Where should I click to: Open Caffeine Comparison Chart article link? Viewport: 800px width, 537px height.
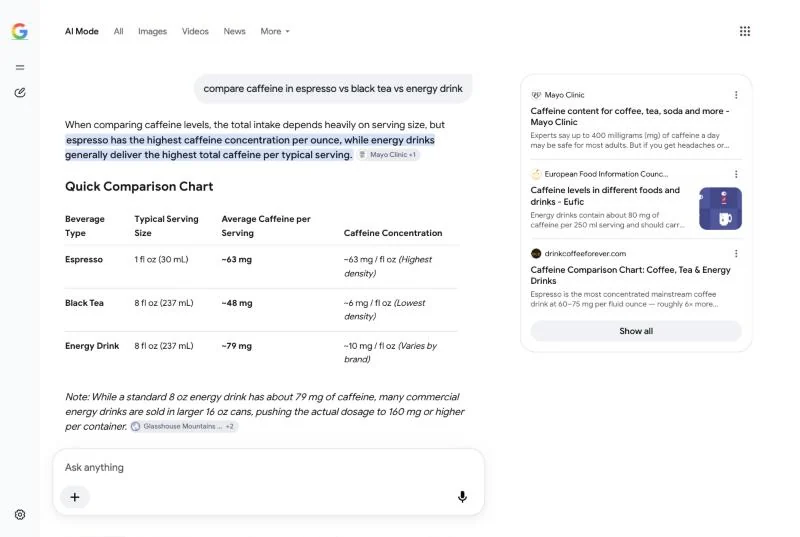[630, 275]
